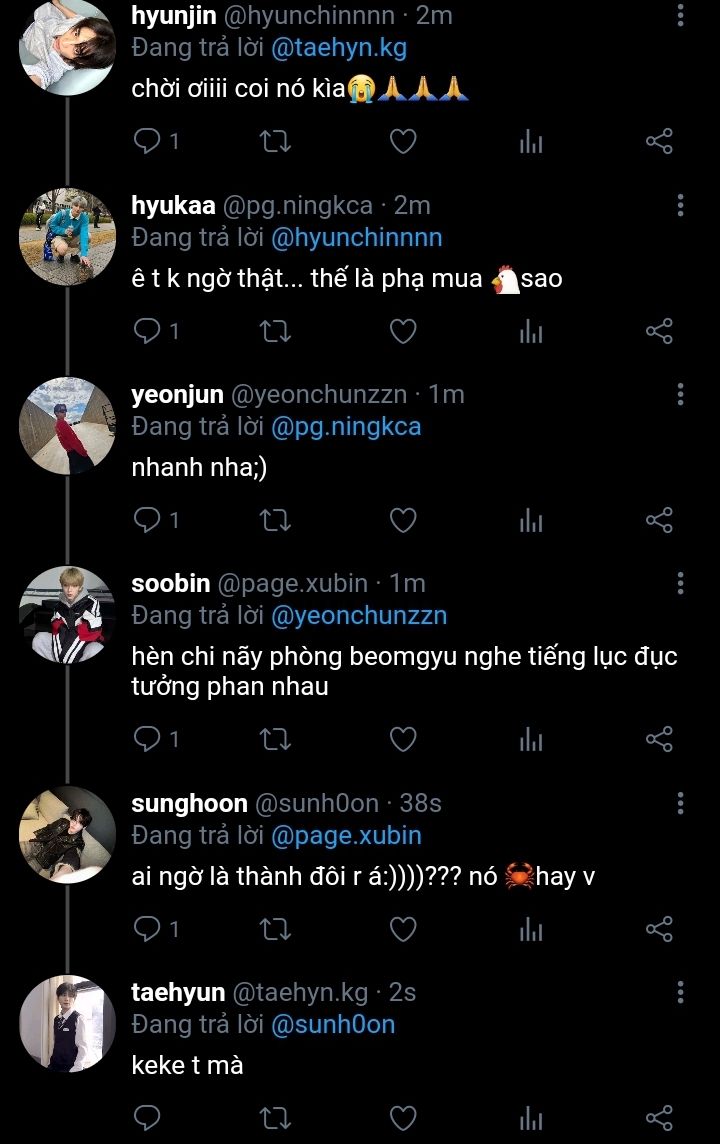Share hyukaa's tweet
Screen dimensions: 720x1144
click(x=659, y=331)
